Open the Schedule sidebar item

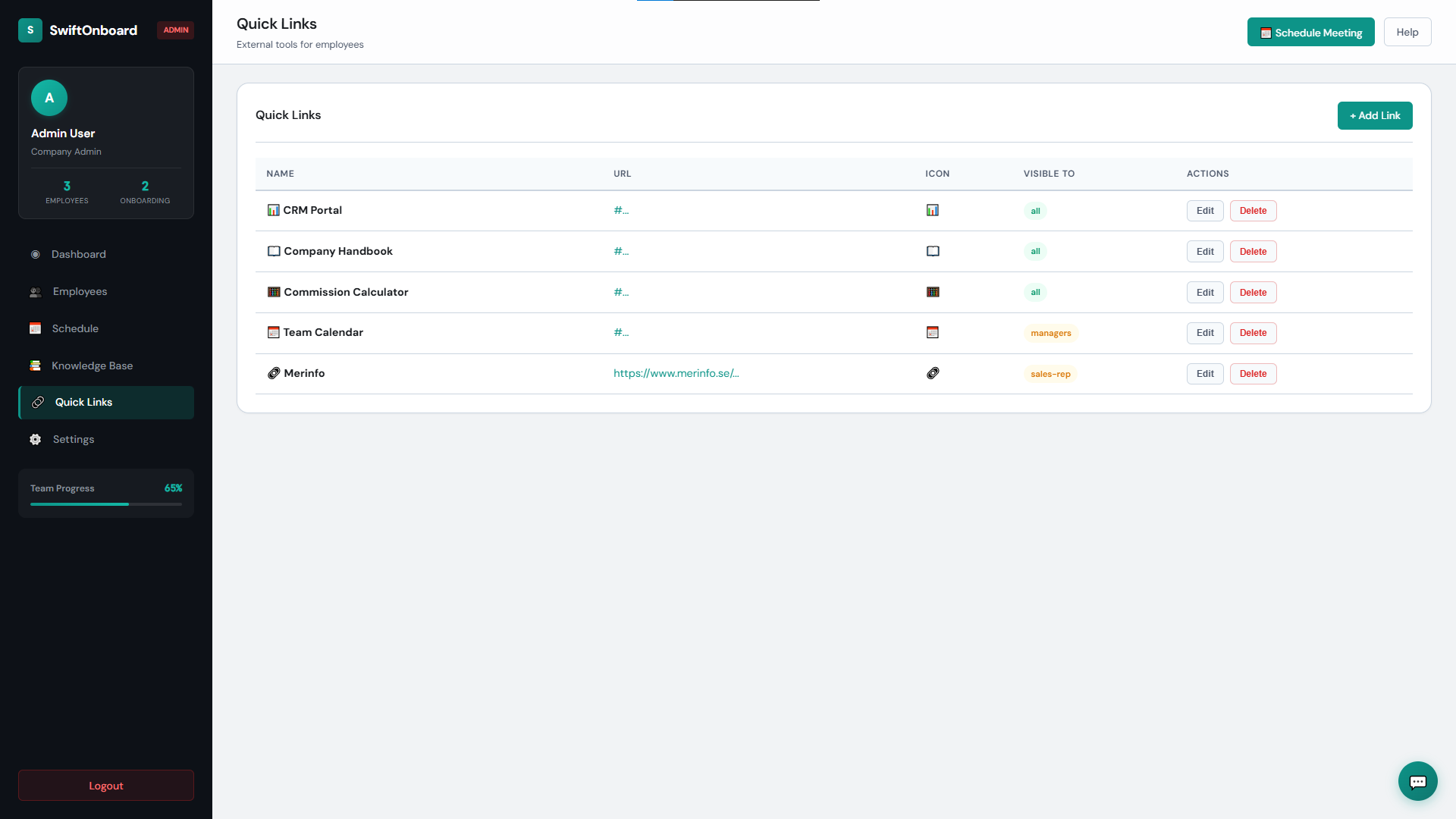click(x=75, y=328)
